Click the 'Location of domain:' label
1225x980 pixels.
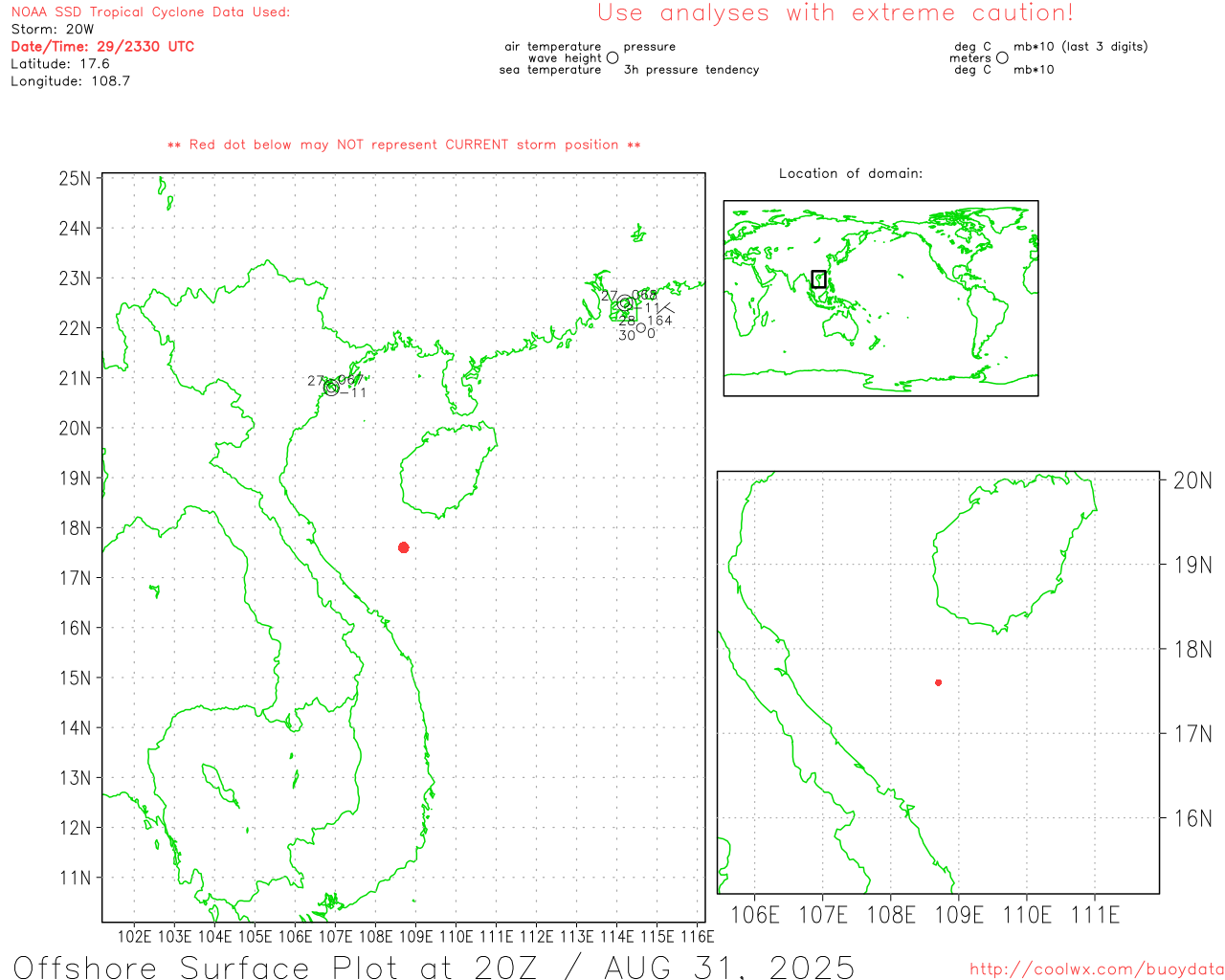tap(851, 174)
